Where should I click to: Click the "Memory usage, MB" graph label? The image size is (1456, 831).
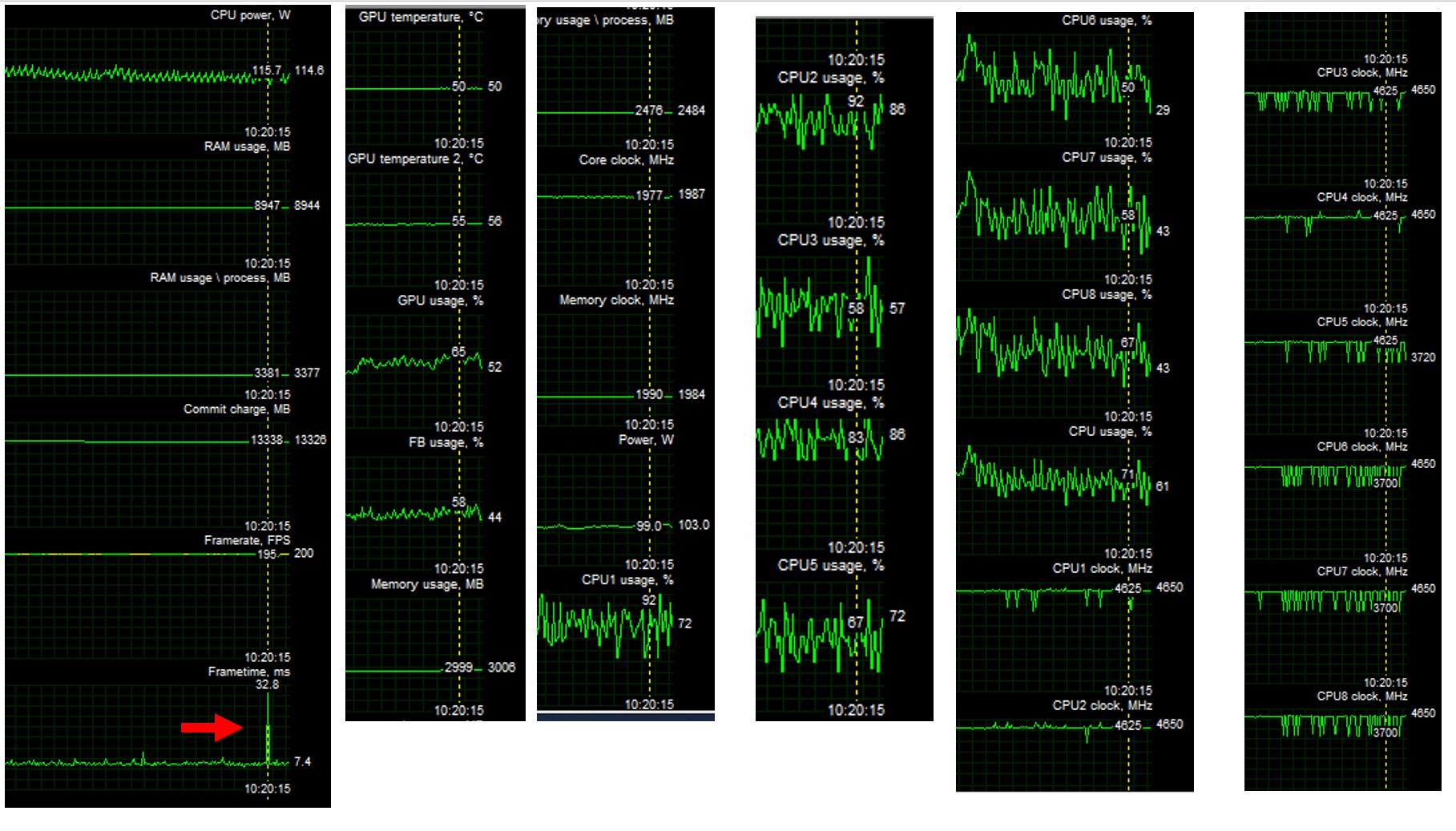pos(427,585)
